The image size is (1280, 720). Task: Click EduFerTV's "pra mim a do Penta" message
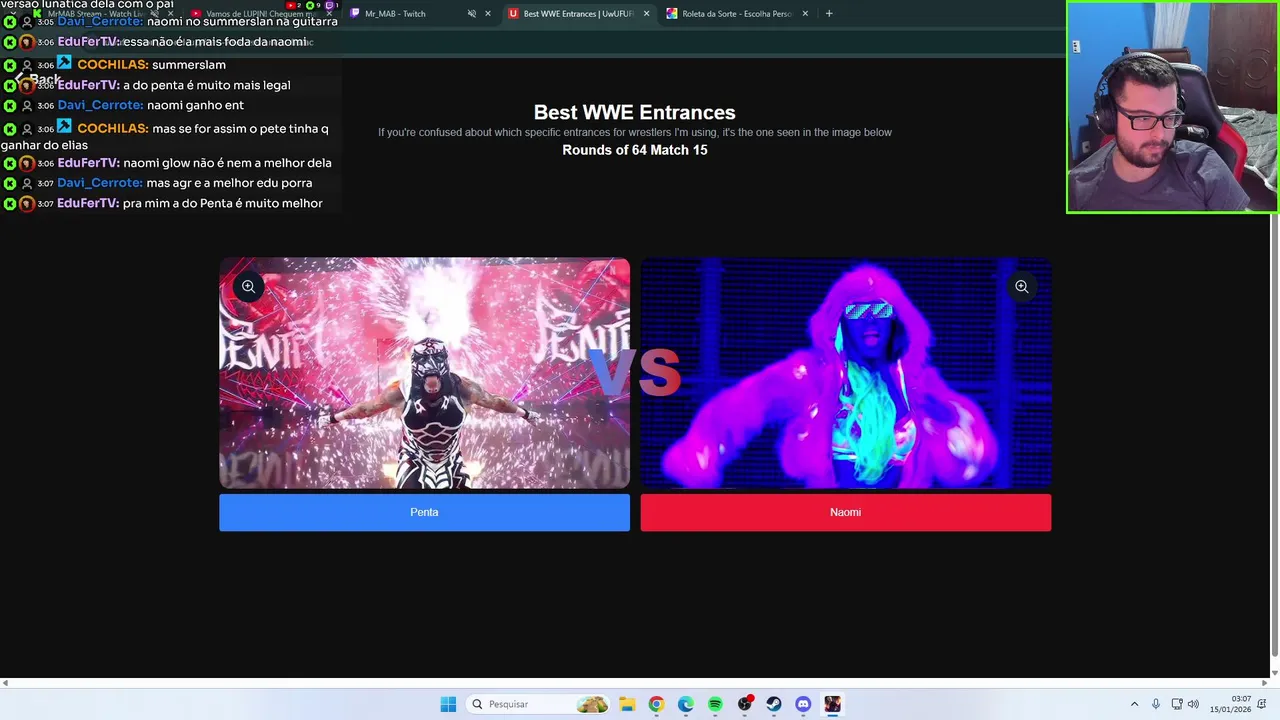222,203
